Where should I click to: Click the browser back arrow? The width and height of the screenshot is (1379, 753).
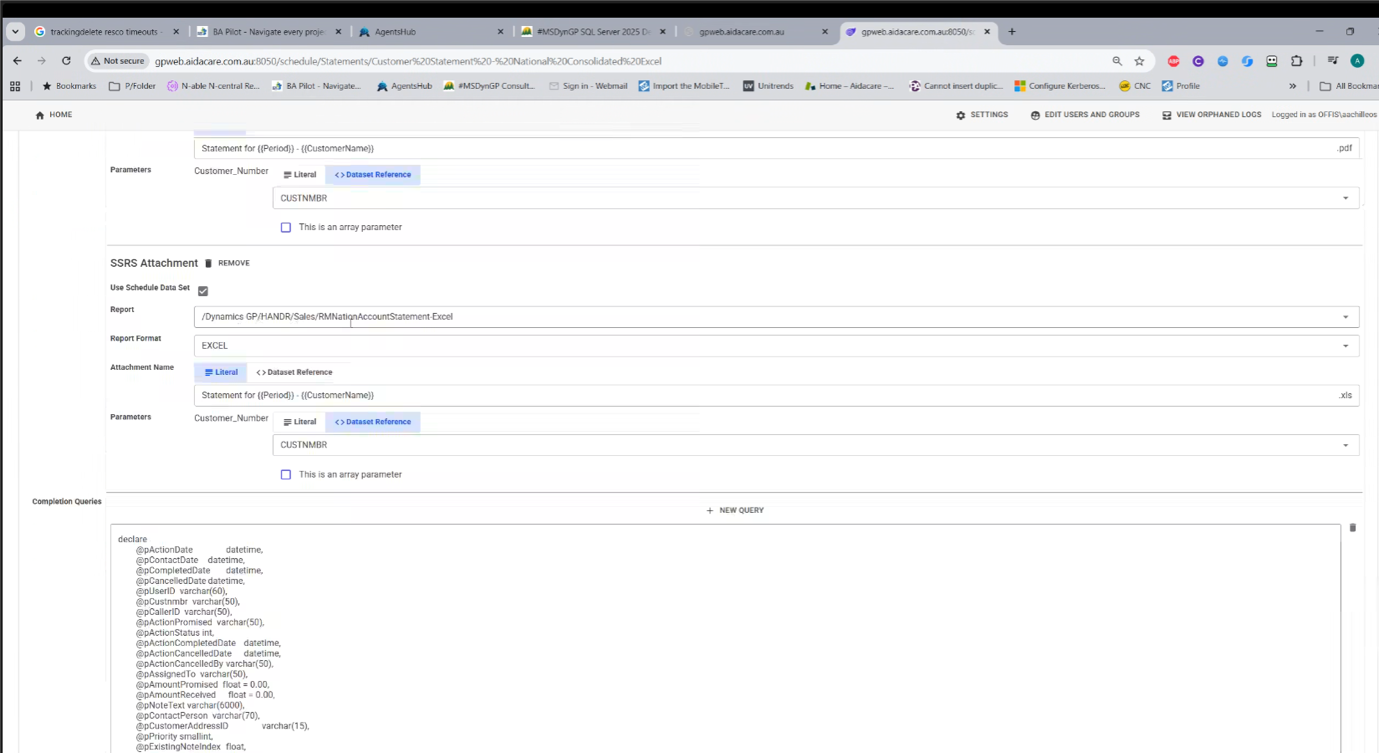[x=17, y=61]
